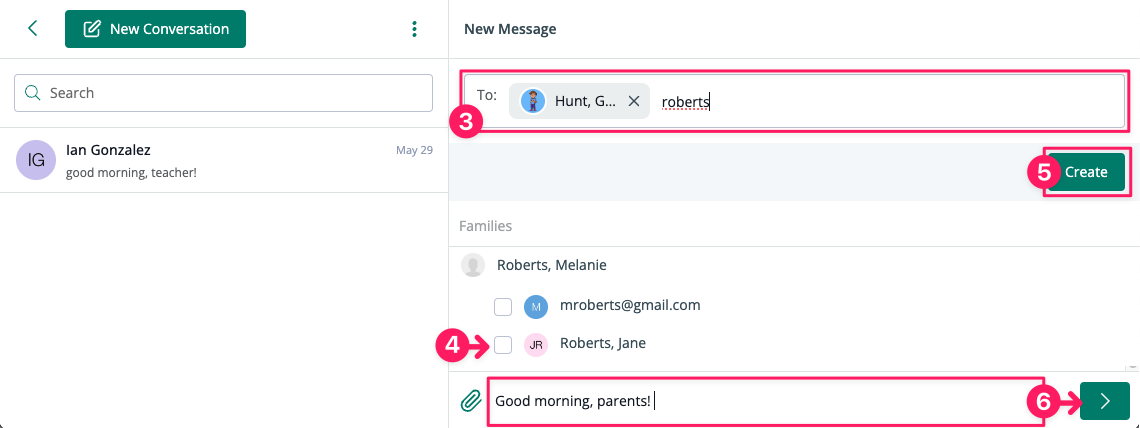Viewport: 1140px width, 428px height.
Task: Select the Roberts, Melanie family row
Action: (794, 265)
